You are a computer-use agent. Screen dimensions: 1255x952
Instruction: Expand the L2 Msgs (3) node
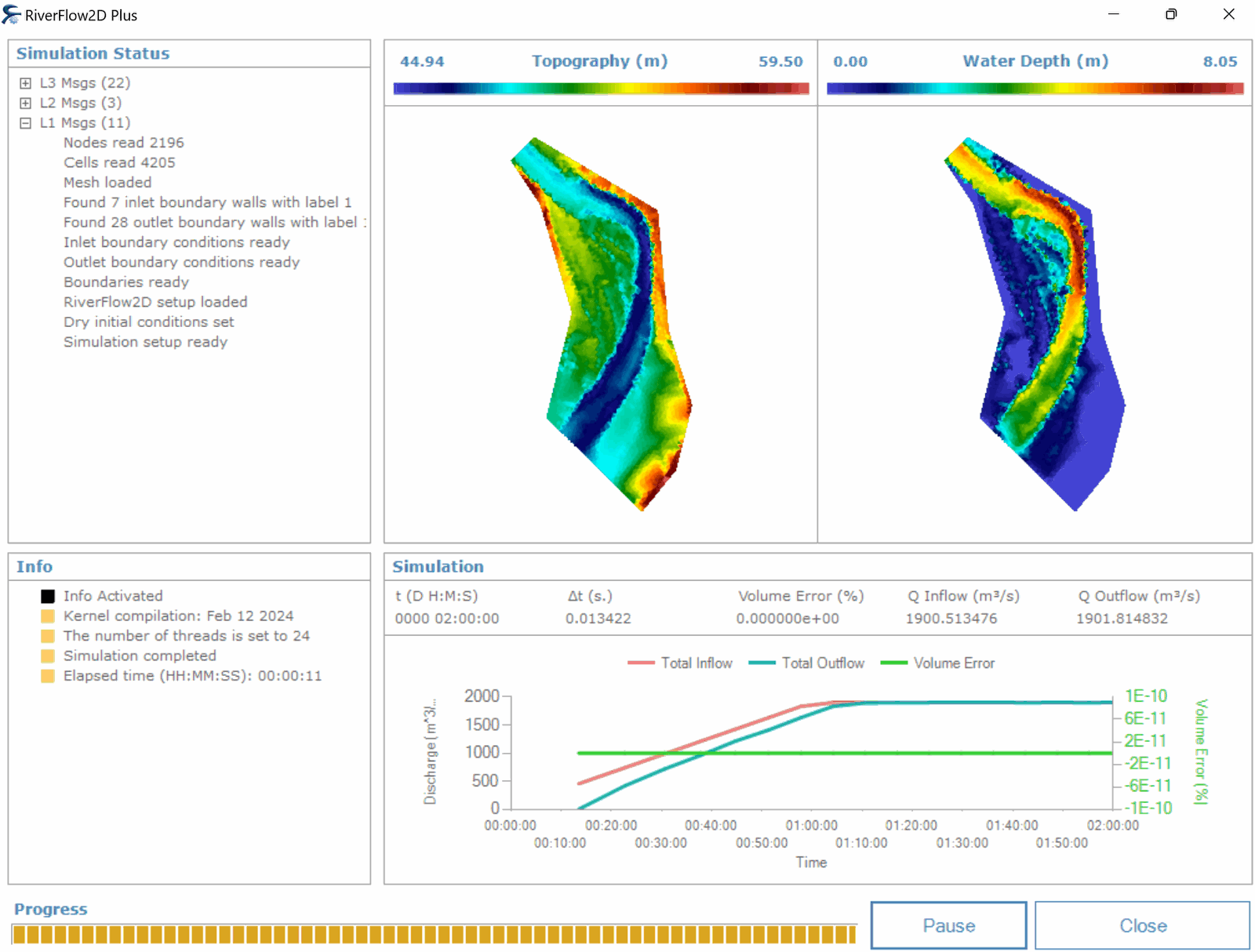click(26, 103)
